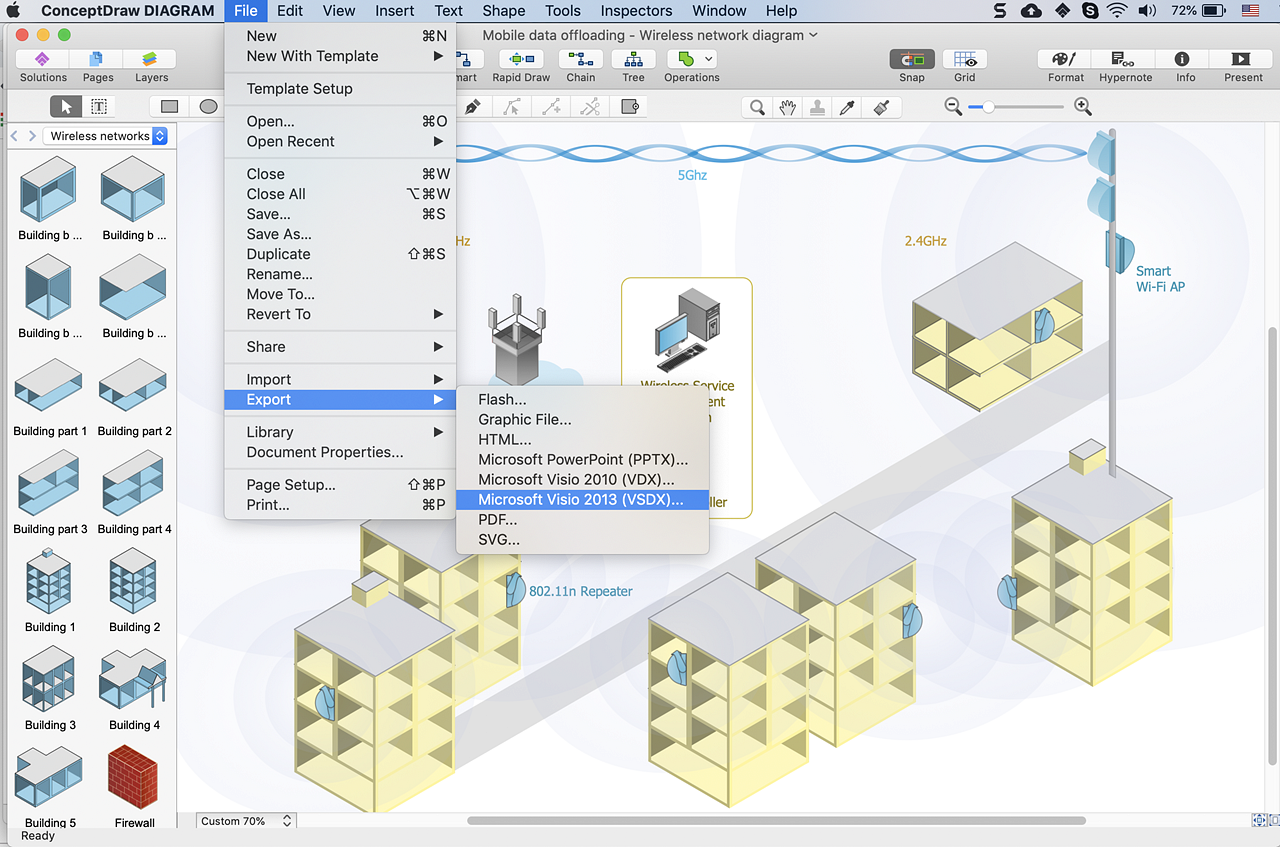Select the hand pan tool

coord(788,107)
